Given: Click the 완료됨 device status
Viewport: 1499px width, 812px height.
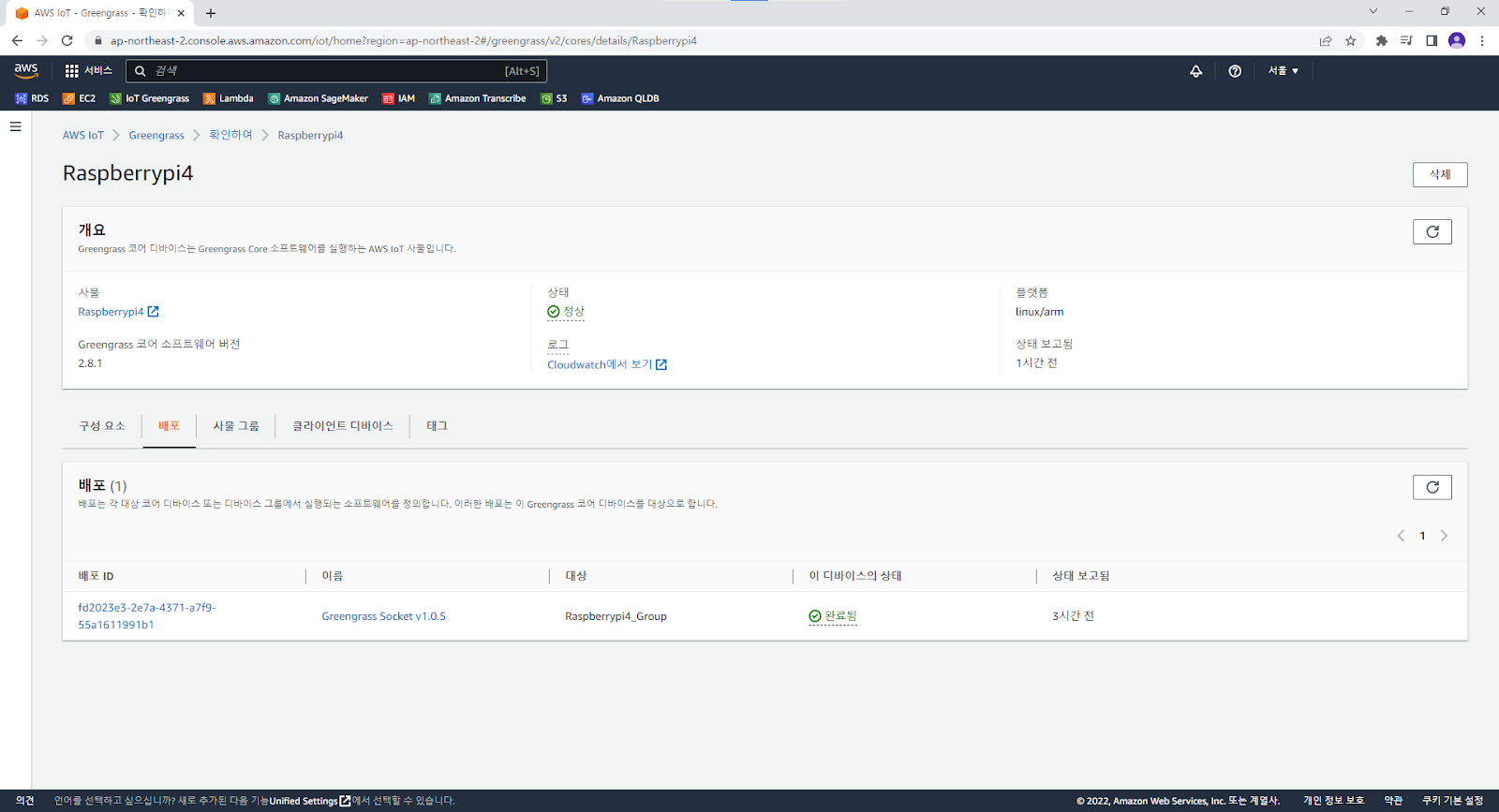Looking at the screenshot, I should (833, 616).
